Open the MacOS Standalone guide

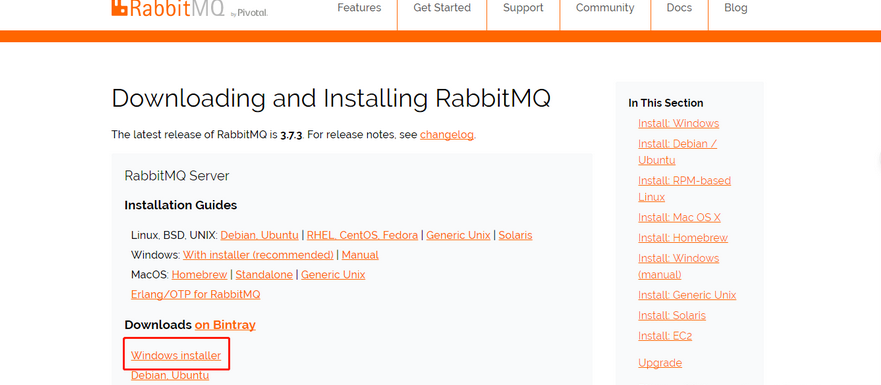(x=264, y=274)
